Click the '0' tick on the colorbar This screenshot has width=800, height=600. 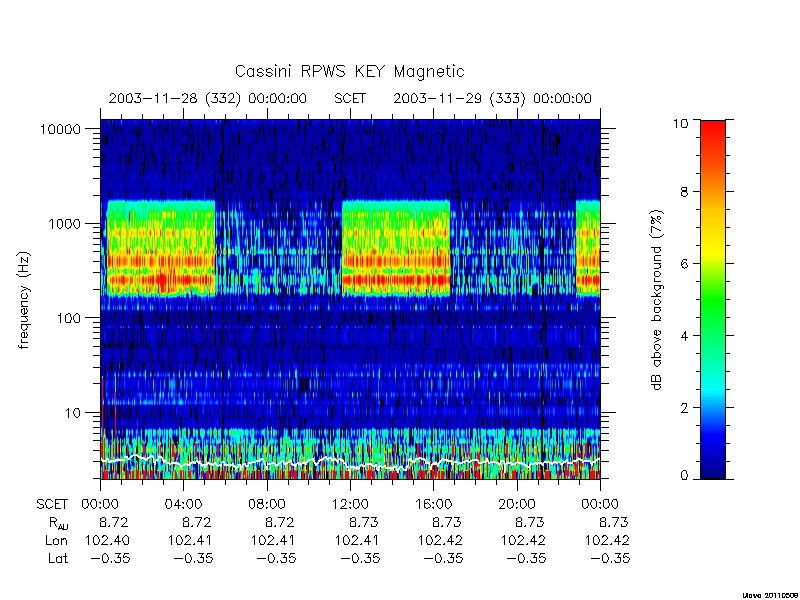pyautogui.click(x=685, y=476)
